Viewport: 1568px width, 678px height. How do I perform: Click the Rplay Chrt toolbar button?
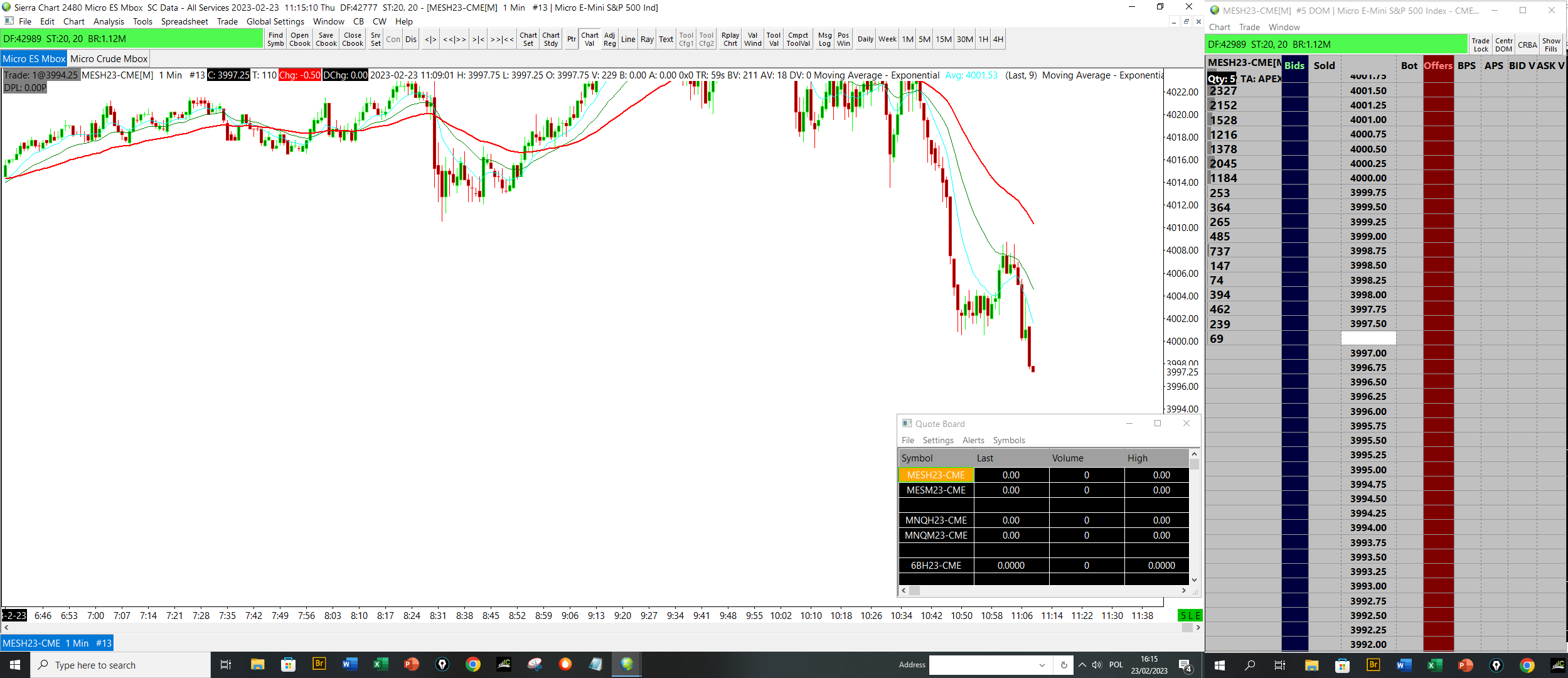pyautogui.click(x=730, y=39)
